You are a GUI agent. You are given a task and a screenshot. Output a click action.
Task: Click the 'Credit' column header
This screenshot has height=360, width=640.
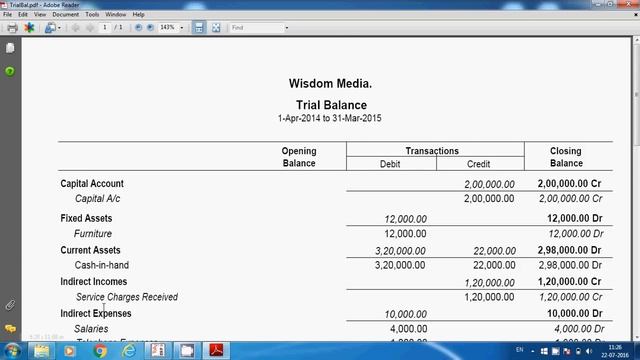[478, 164]
